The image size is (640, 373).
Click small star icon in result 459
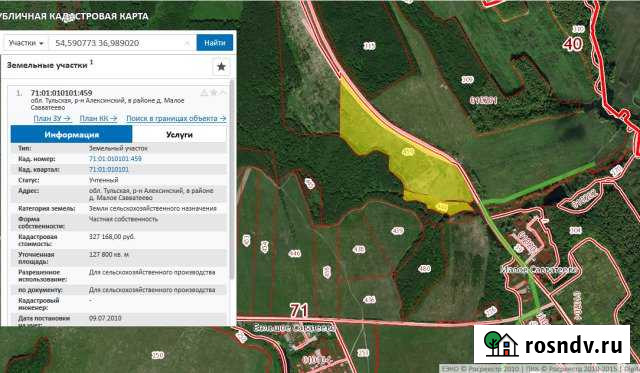coord(213,93)
